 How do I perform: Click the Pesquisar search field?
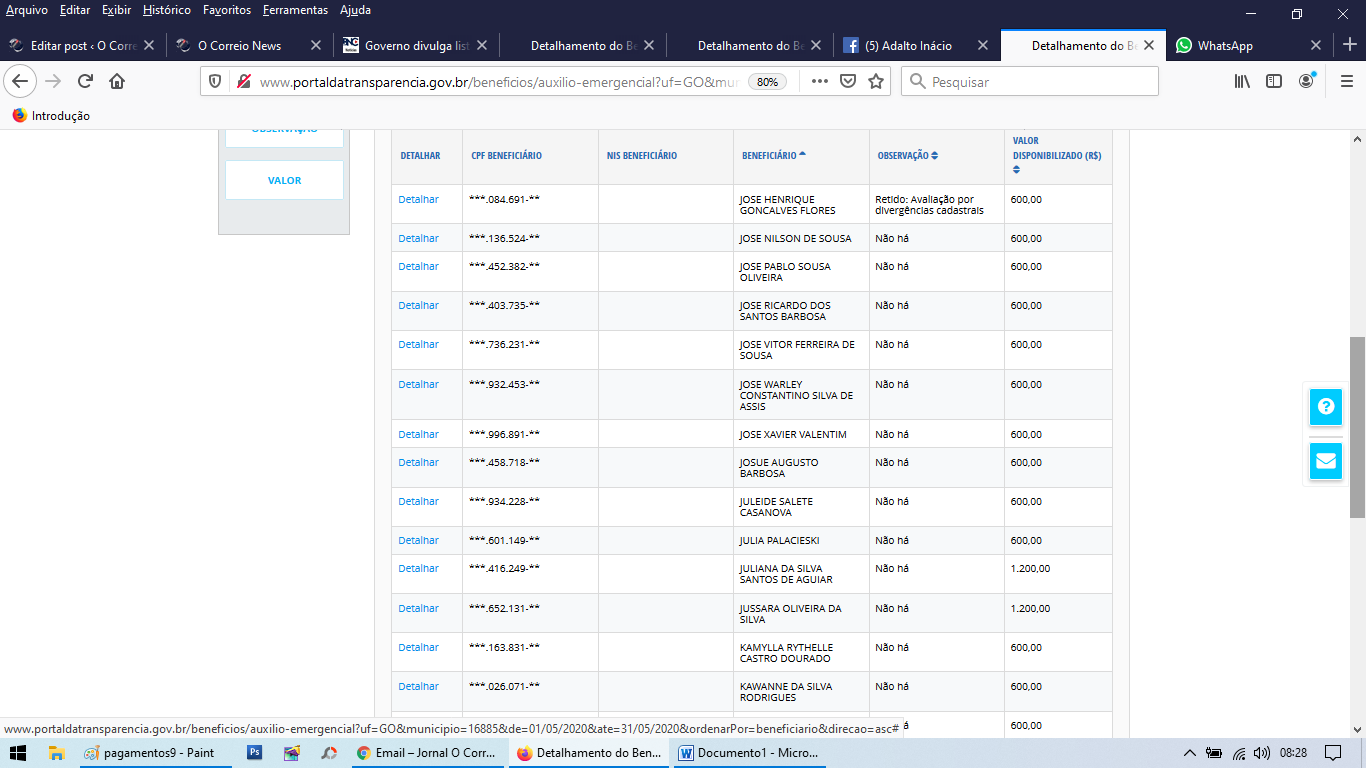pyautogui.click(x=1040, y=82)
